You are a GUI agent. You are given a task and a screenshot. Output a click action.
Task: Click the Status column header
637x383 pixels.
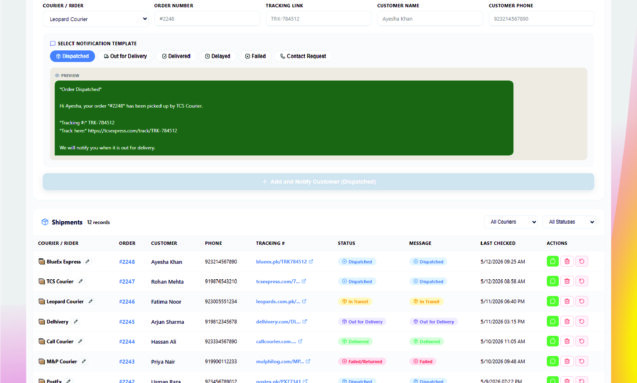point(346,243)
